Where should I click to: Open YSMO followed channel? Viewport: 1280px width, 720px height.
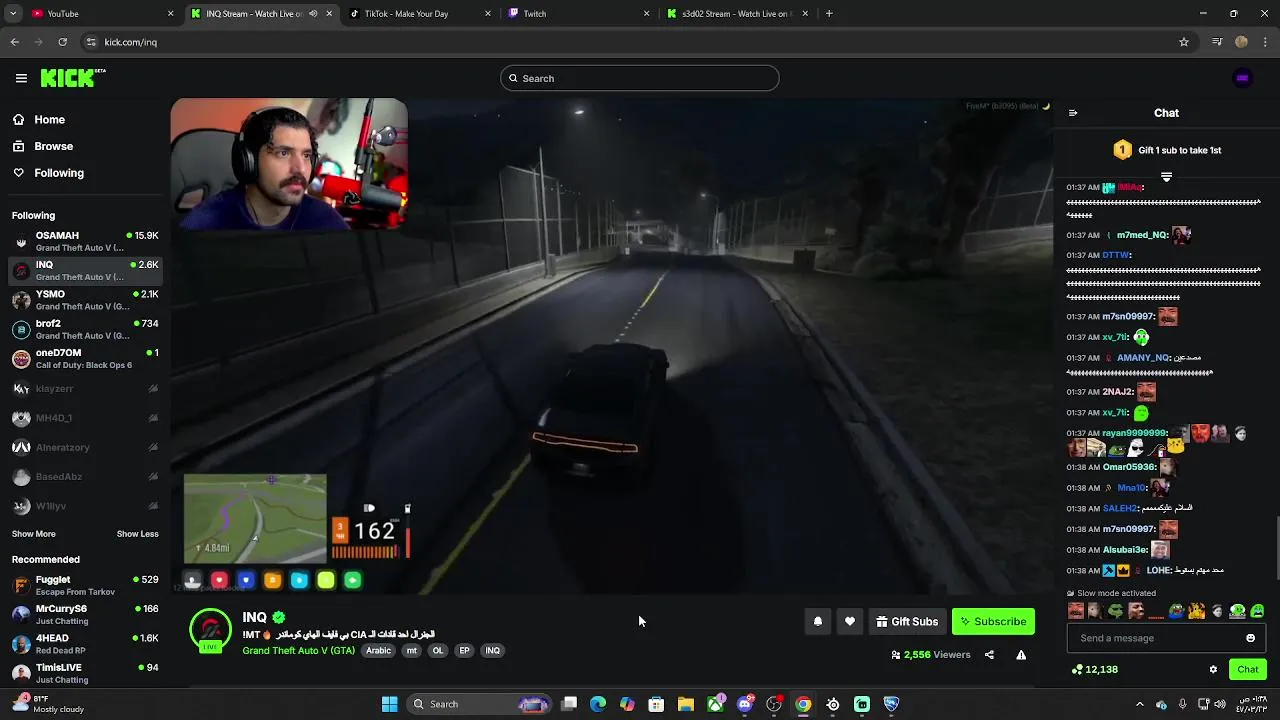point(84,300)
